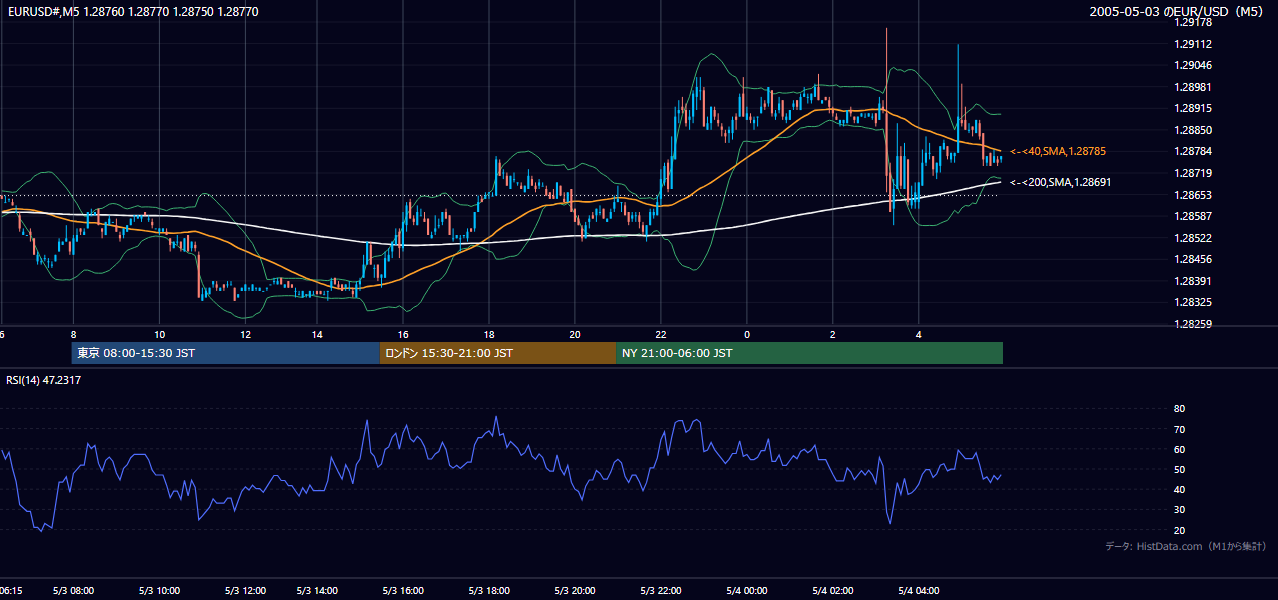Image resolution: width=1278 pixels, height=600 pixels.
Task: Click price level 1.29178 on the axis
Action: [x=1192, y=22]
